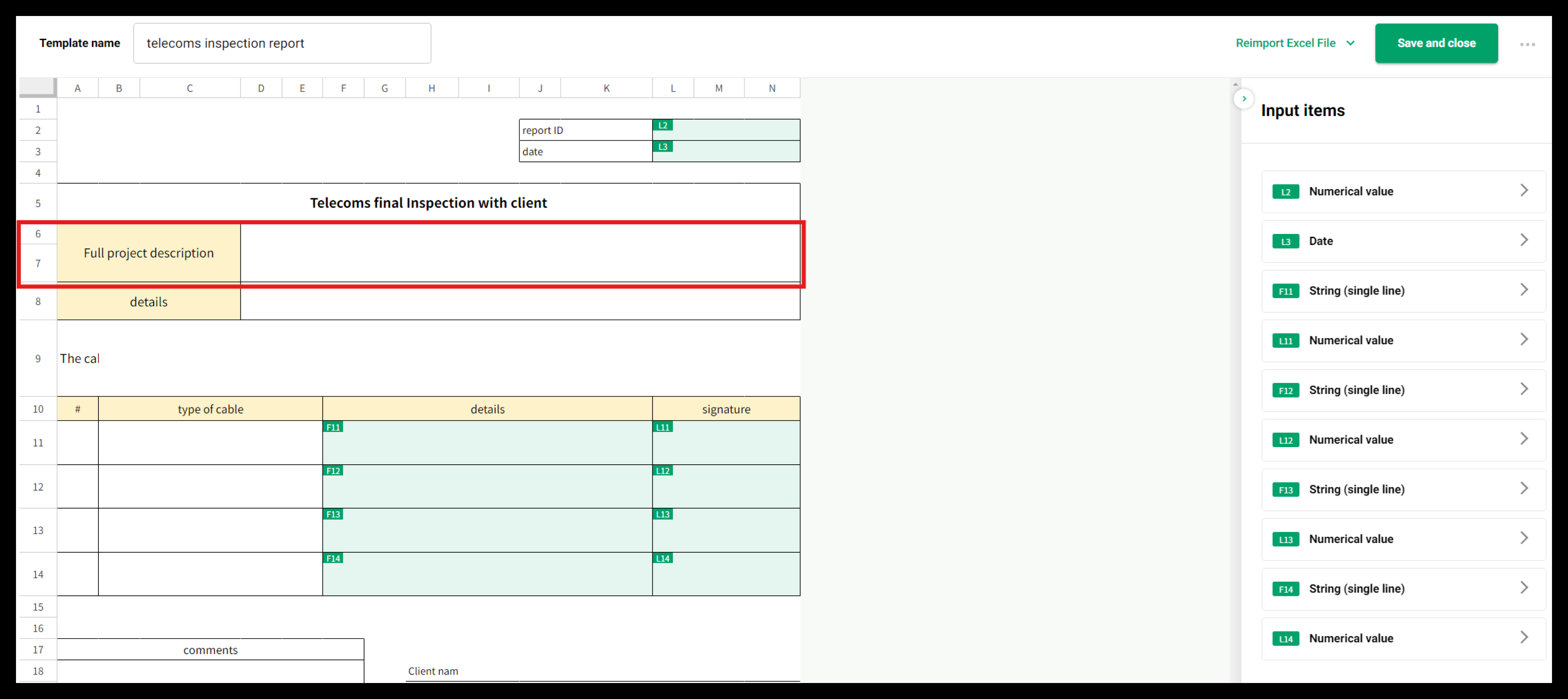
Task: Select row 9 header
Action: point(38,358)
